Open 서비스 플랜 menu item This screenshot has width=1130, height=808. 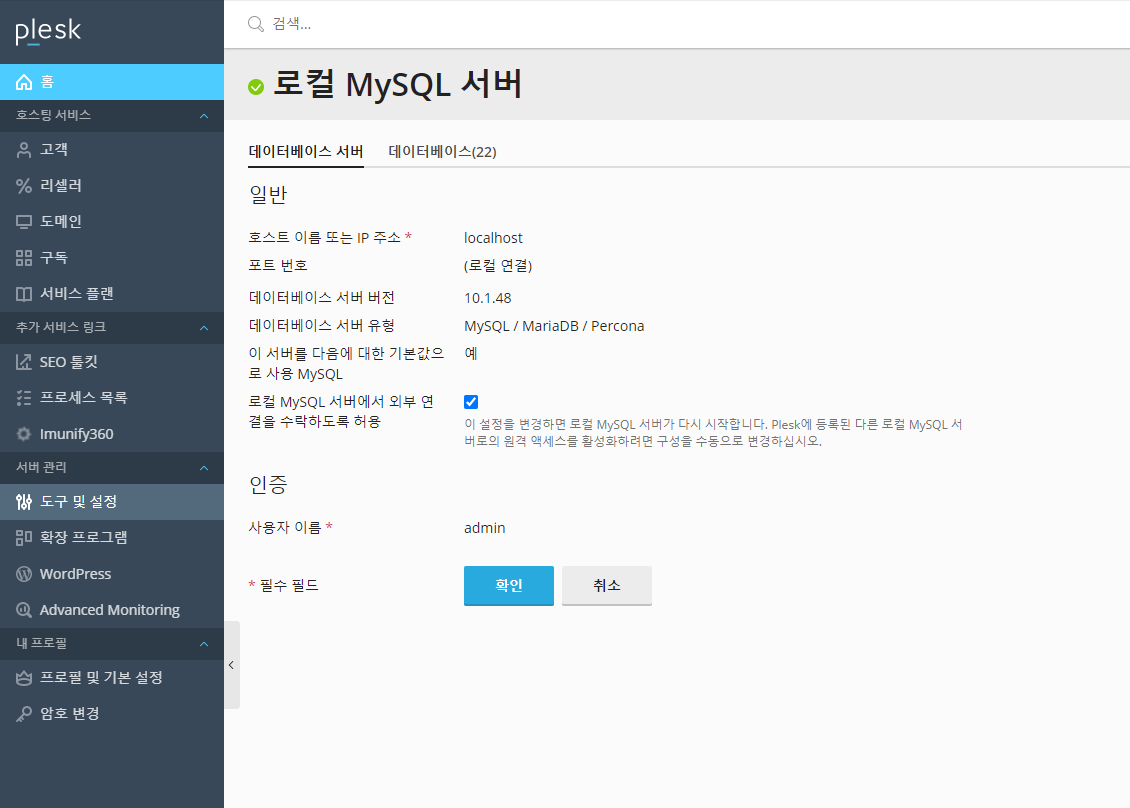112,294
